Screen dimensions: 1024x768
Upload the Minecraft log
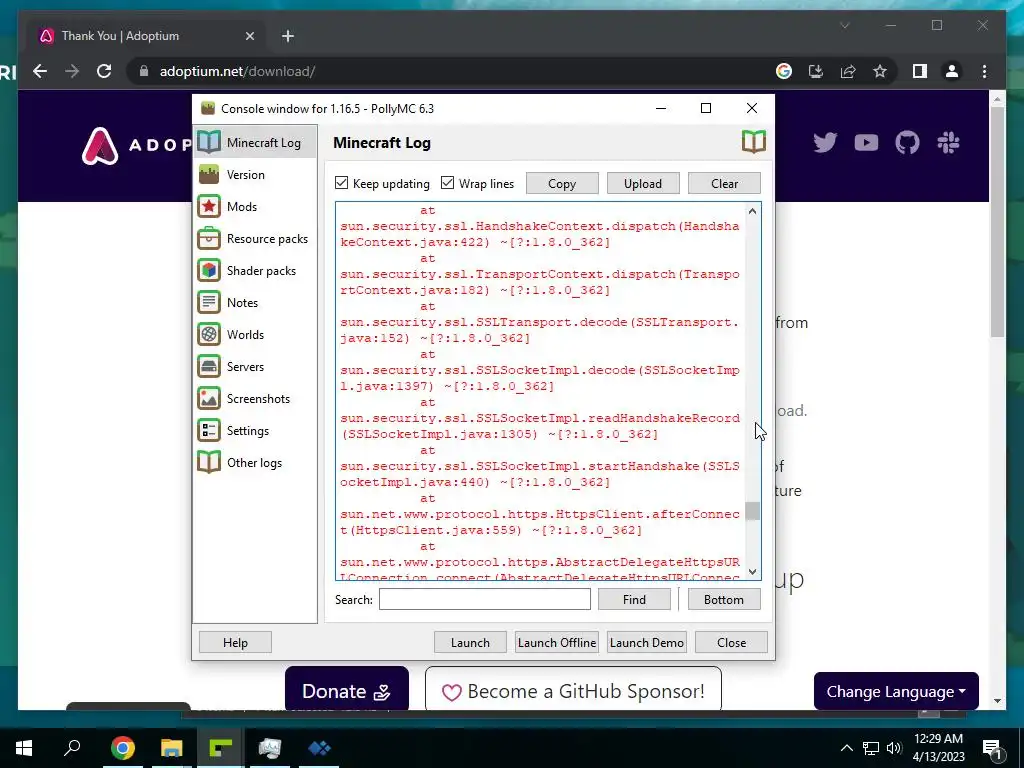643,184
